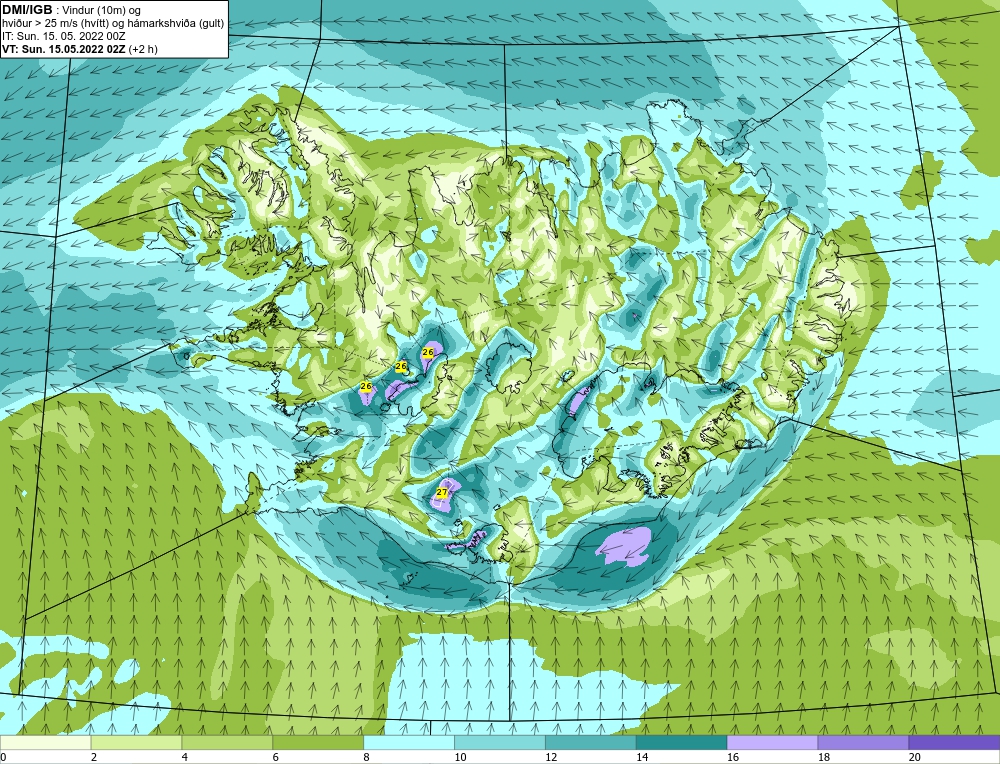
Task: Click the '8' value on the legend scale
Action: 367,757
